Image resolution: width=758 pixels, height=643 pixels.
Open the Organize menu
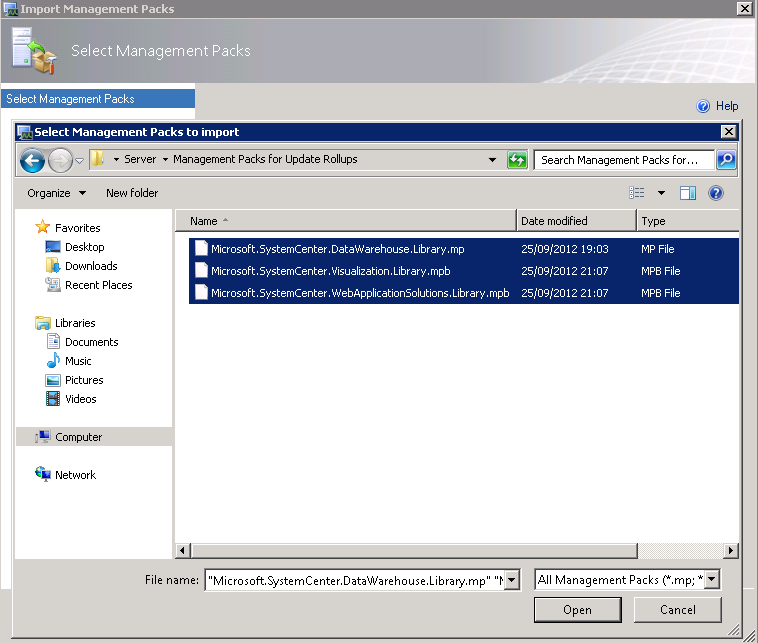coord(57,193)
